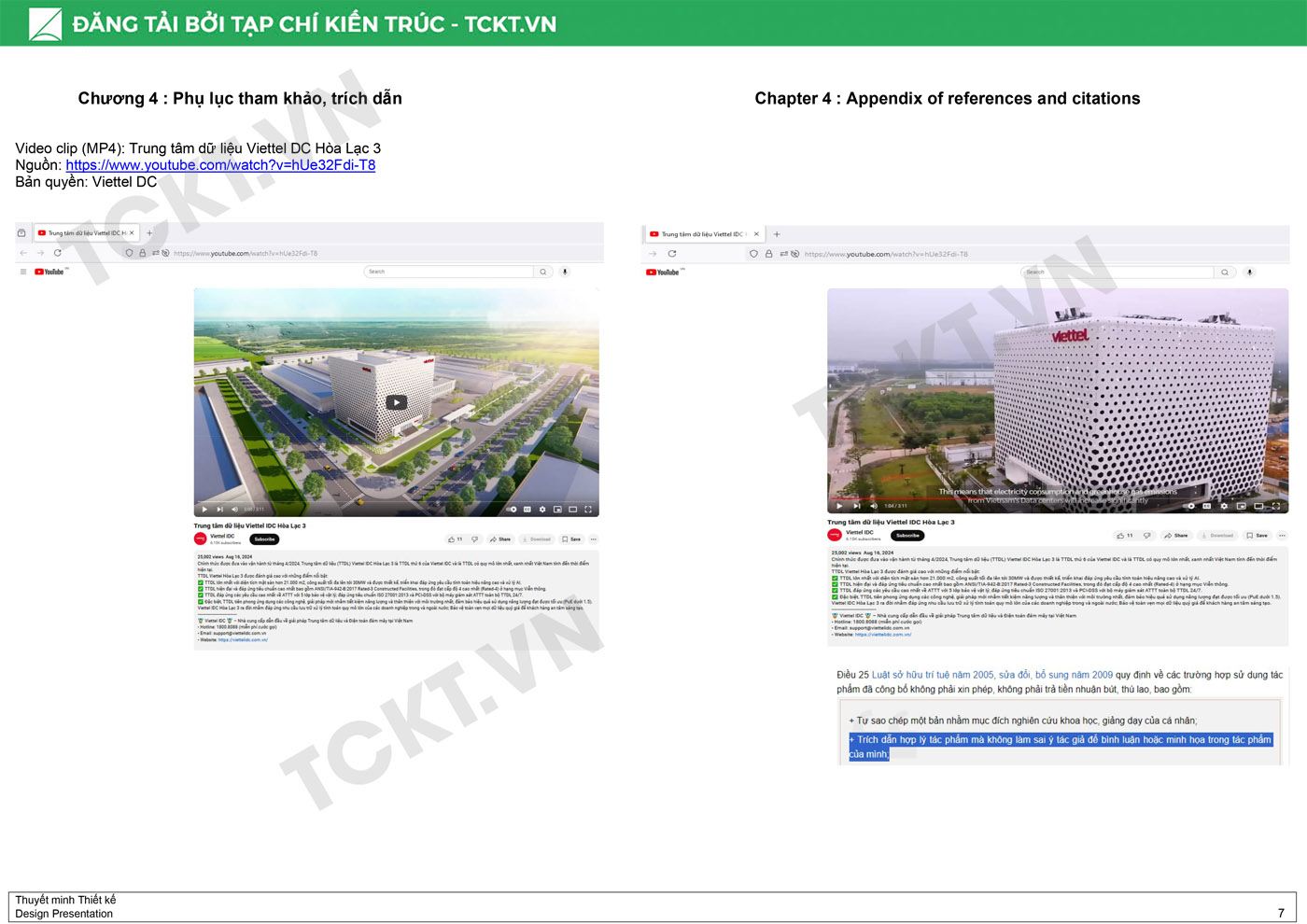Screen dimensions: 1307x924
Task: Click tracking shield icon in left address bar
Action: [x=130, y=253]
